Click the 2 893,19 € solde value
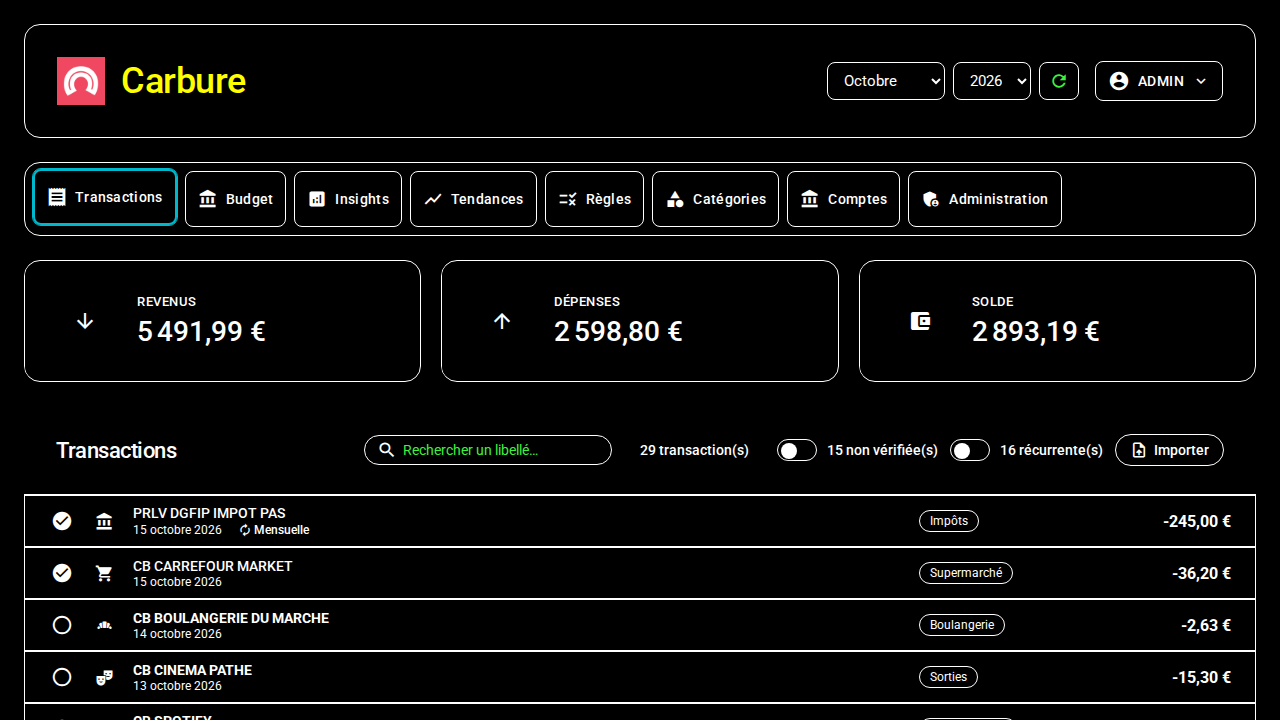This screenshot has width=1280, height=720. point(1036,331)
